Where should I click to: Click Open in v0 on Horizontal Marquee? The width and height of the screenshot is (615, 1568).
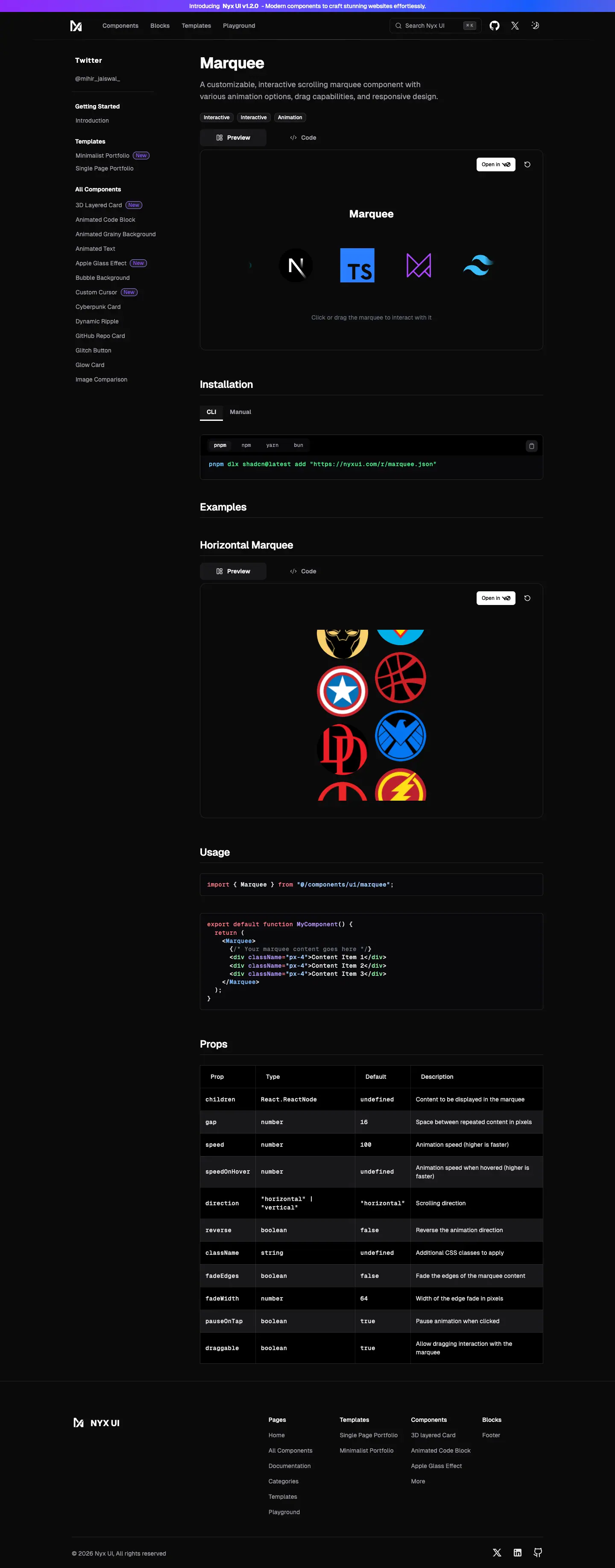click(496, 598)
